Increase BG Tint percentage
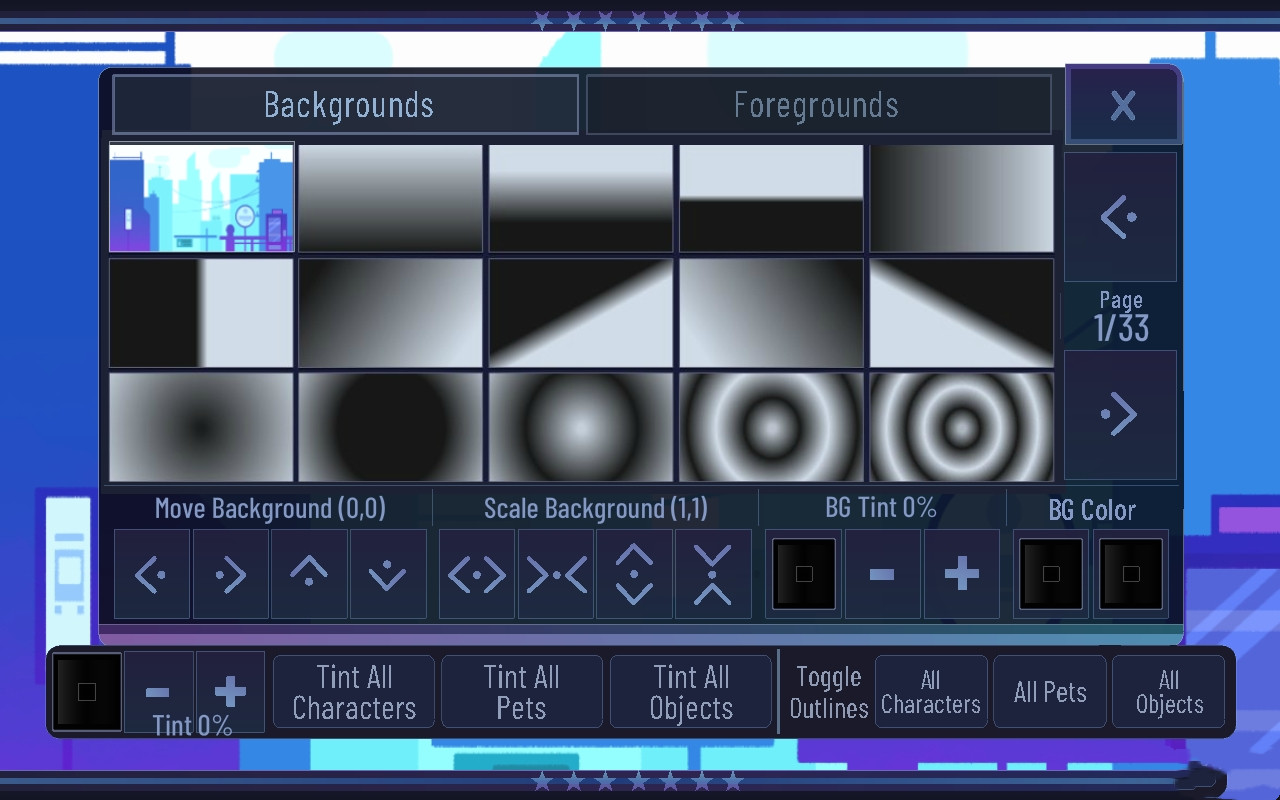Screen dimensions: 1280x800 pyautogui.click(x=961, y=574)
